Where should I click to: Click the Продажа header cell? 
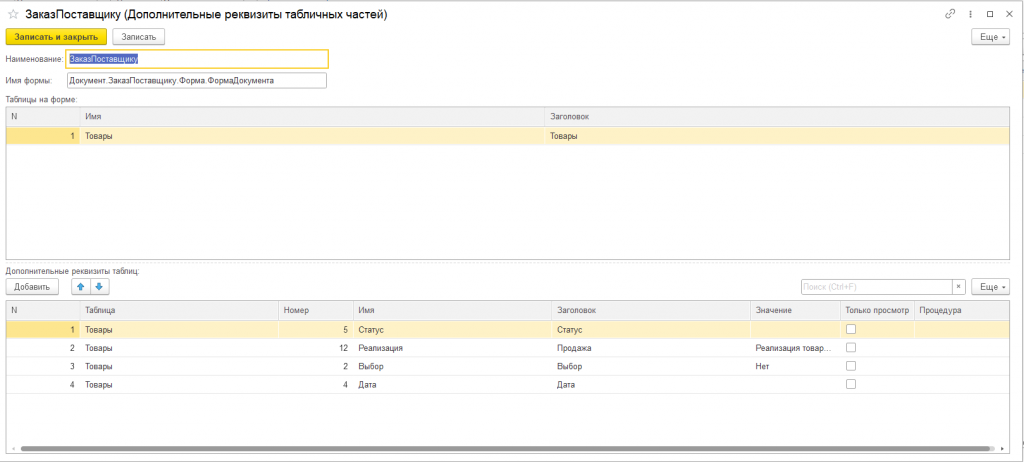651,348
